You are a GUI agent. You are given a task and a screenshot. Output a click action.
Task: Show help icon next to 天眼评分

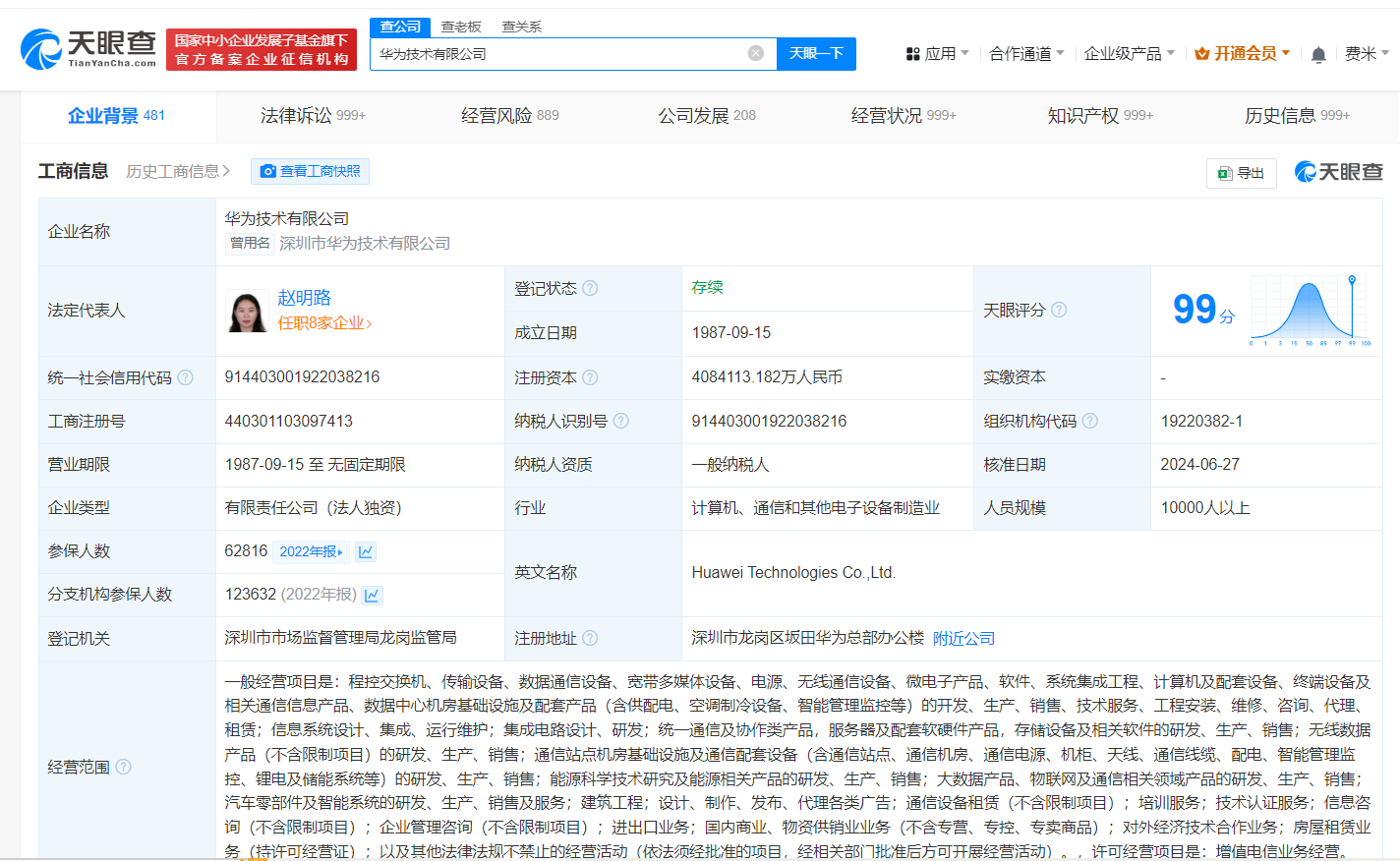click(1059, 310)
